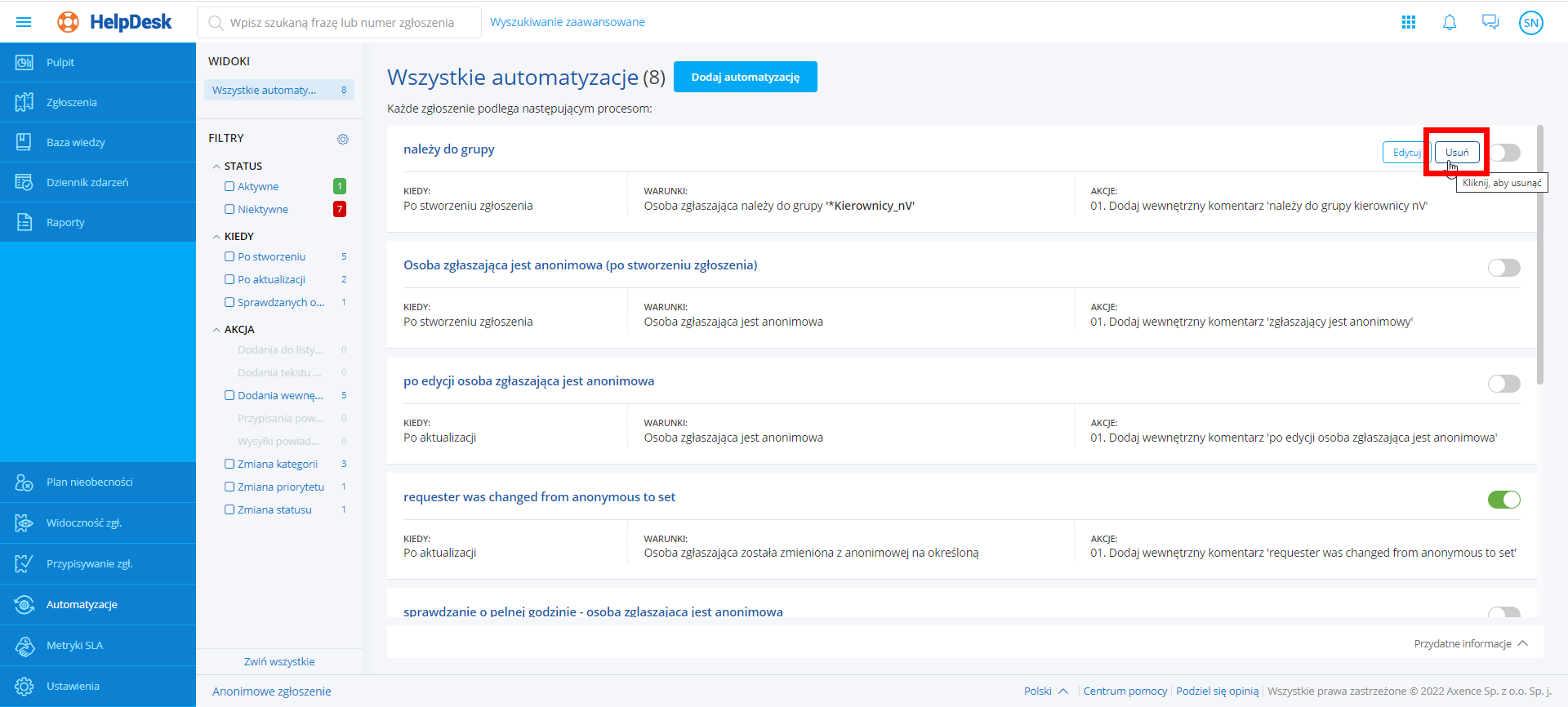This screenshot has width=1568, height=707.
Task: Go to Zgłoszenia in sidebar
Action: pos(72,102)
